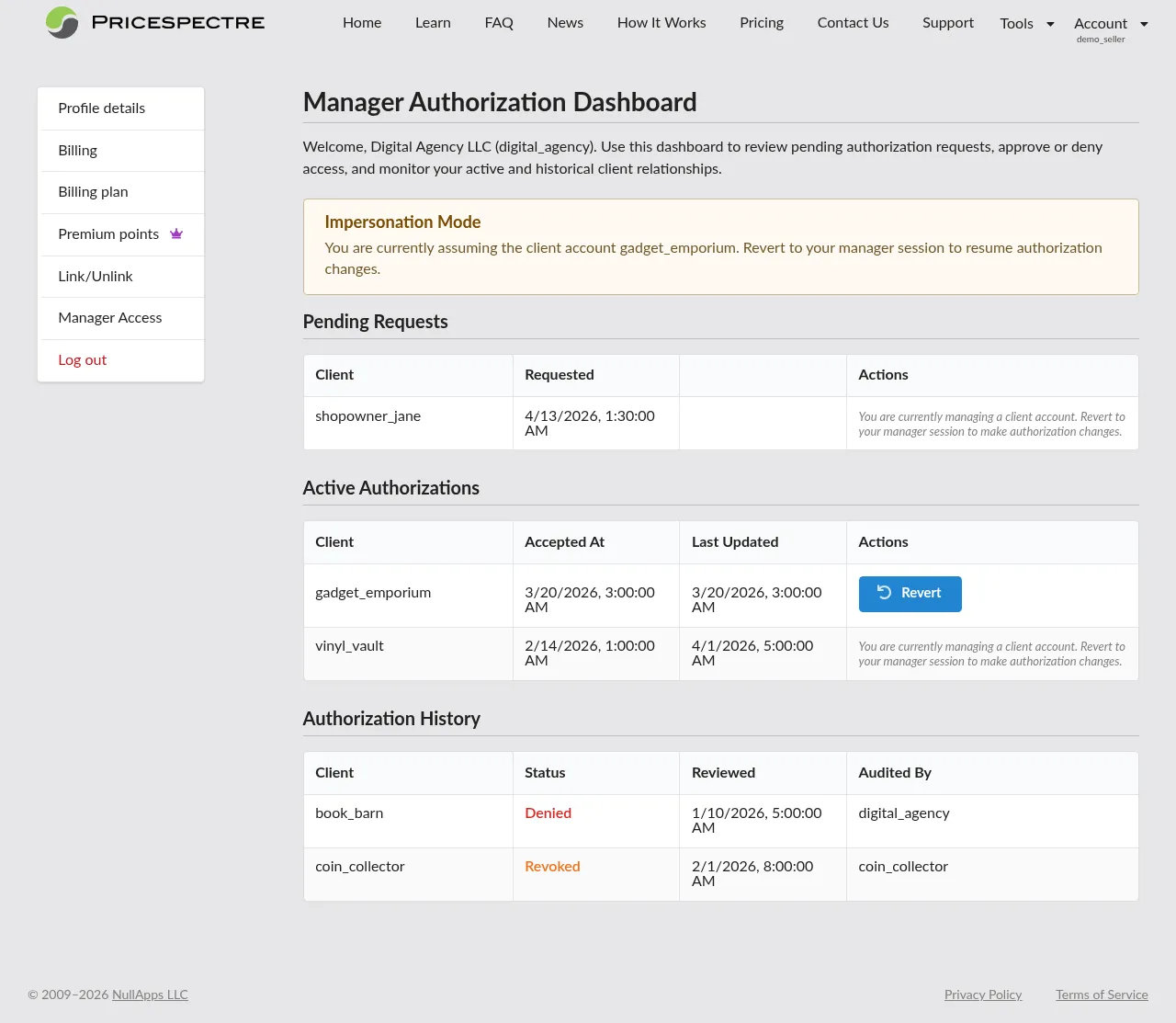This screenshot has height=1023, width=1176.
Task: Navigate to the Pricing page
Action: [761, 23]
